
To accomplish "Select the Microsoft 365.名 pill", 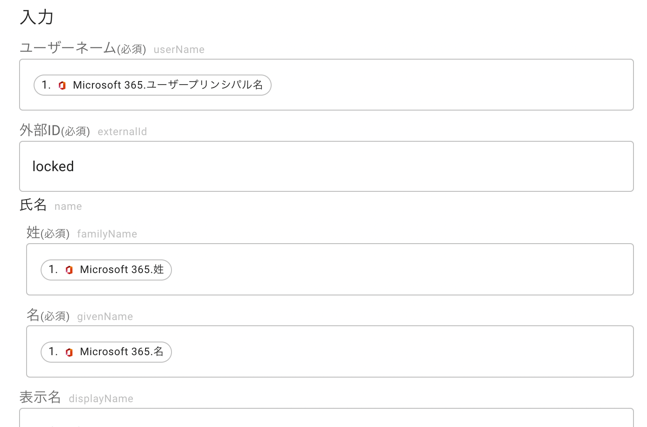I will [x=106, y=352].
